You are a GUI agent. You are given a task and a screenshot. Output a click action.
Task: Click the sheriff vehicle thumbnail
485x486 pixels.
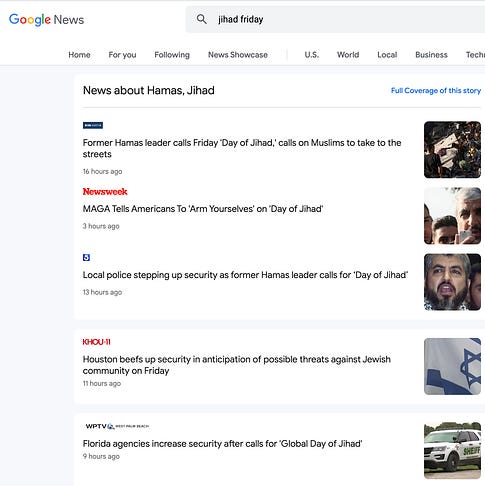pos(452,451)
